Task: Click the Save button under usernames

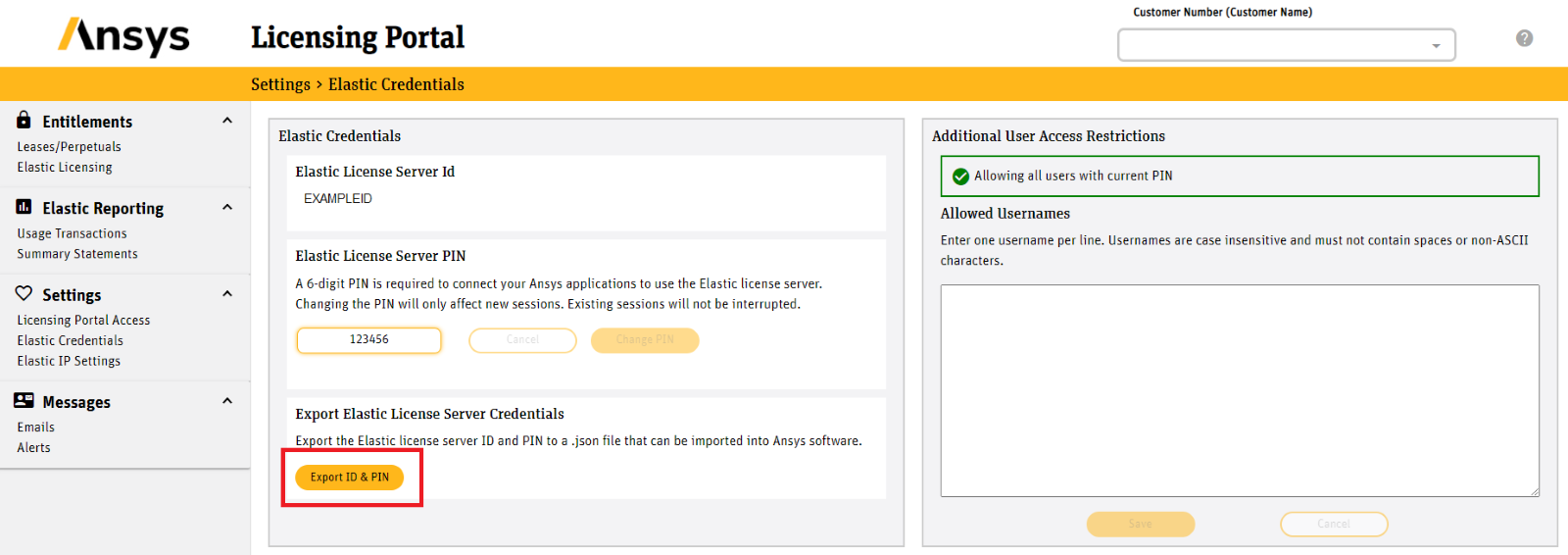Action: pyautogui.click(x=1141, y=525)
